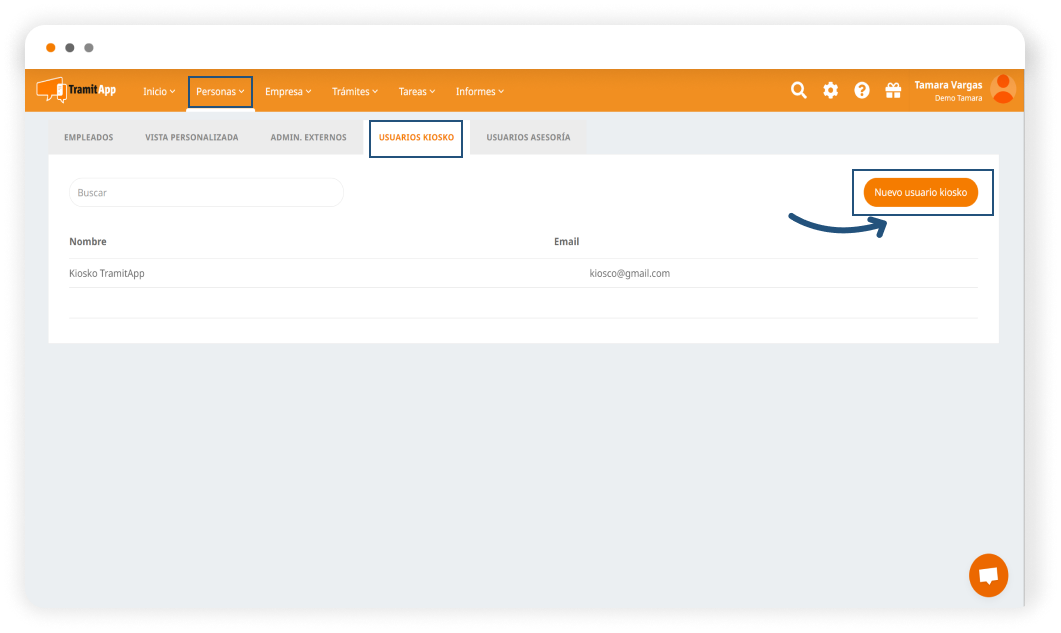Open the search magnifier icon

tap(798, 90)
